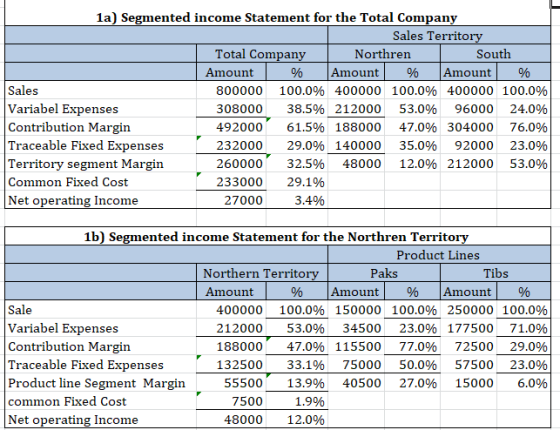Select the cell with value 132500
Screen dimensions: 560x430
[231, 365]
